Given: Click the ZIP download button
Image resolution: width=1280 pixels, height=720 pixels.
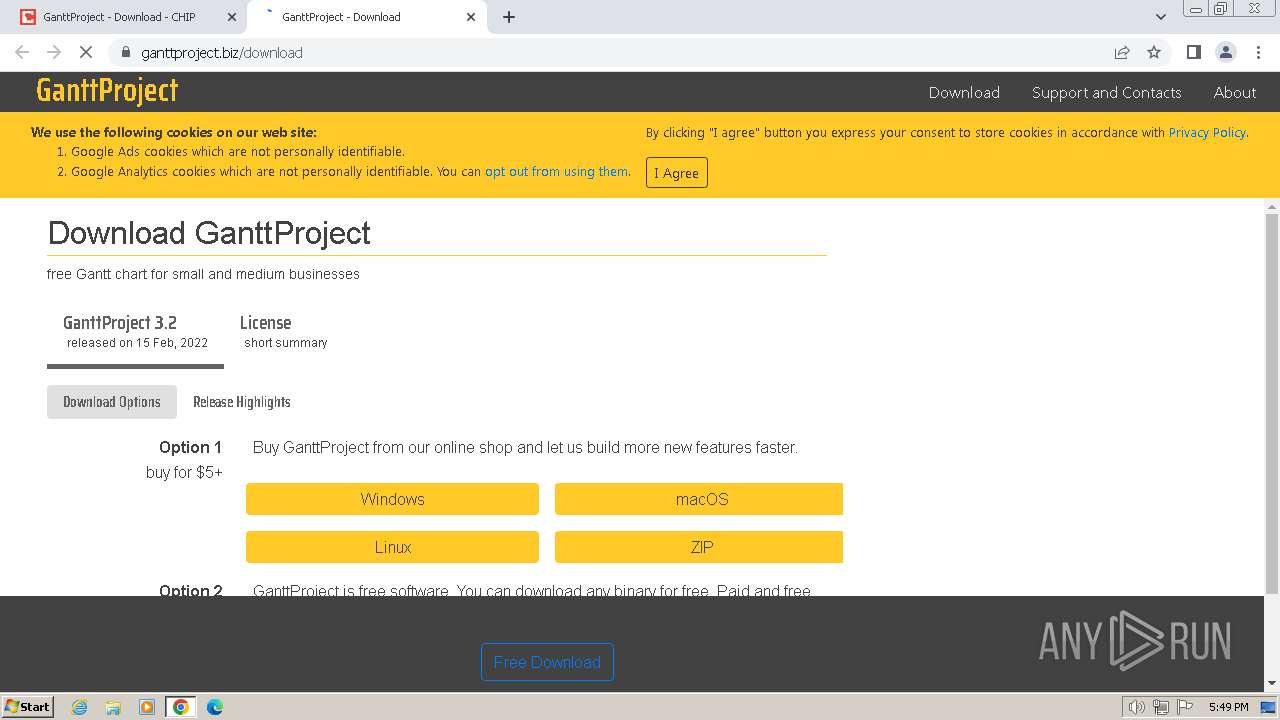Looking at the screenshot, I should pos(699,547).
